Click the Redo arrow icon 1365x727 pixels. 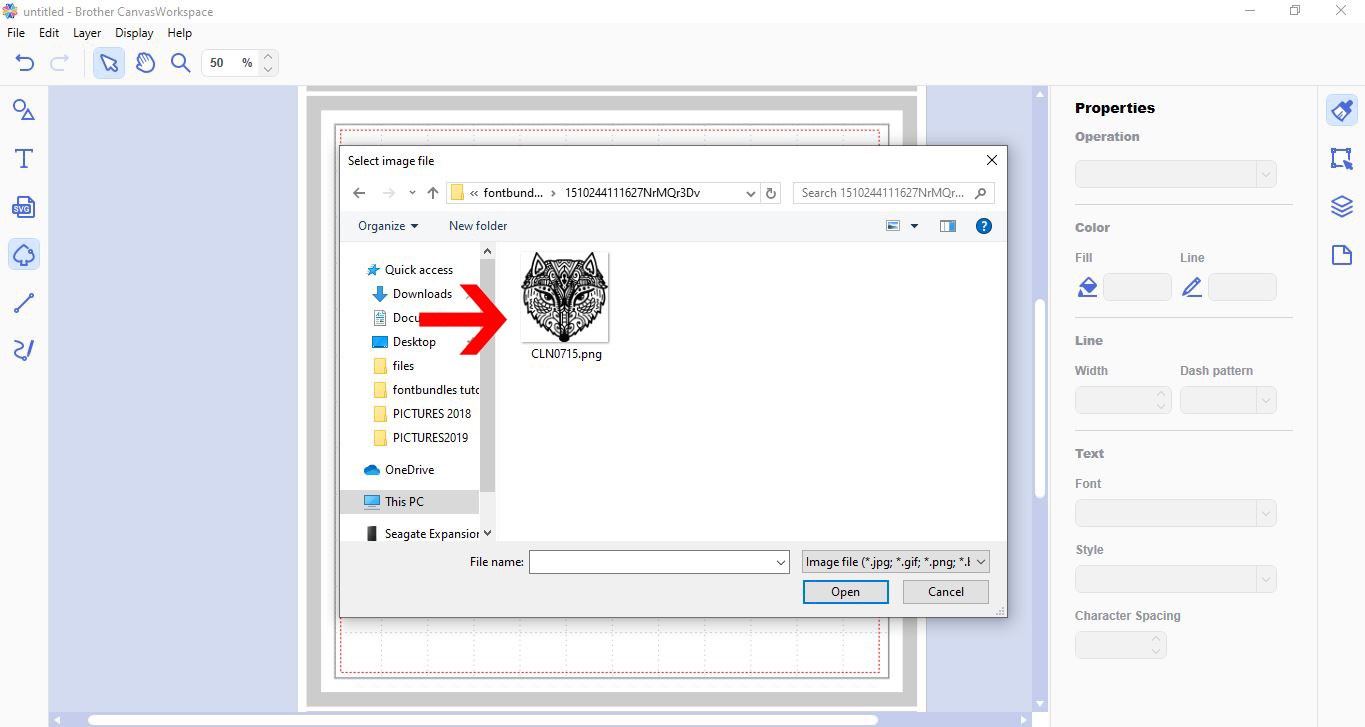point(59,63)
